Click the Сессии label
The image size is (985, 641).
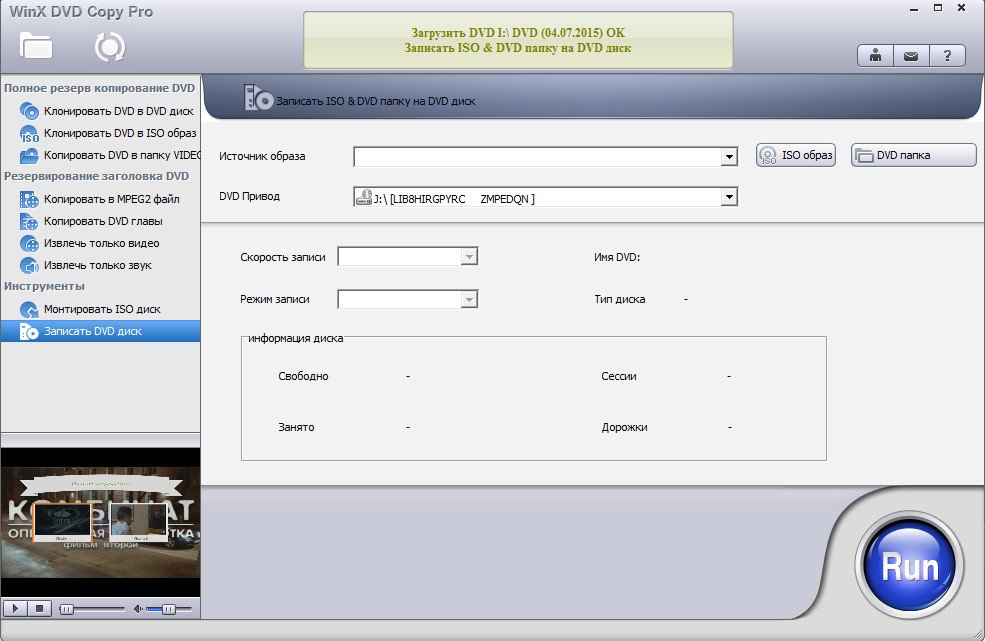coord(619,376)
